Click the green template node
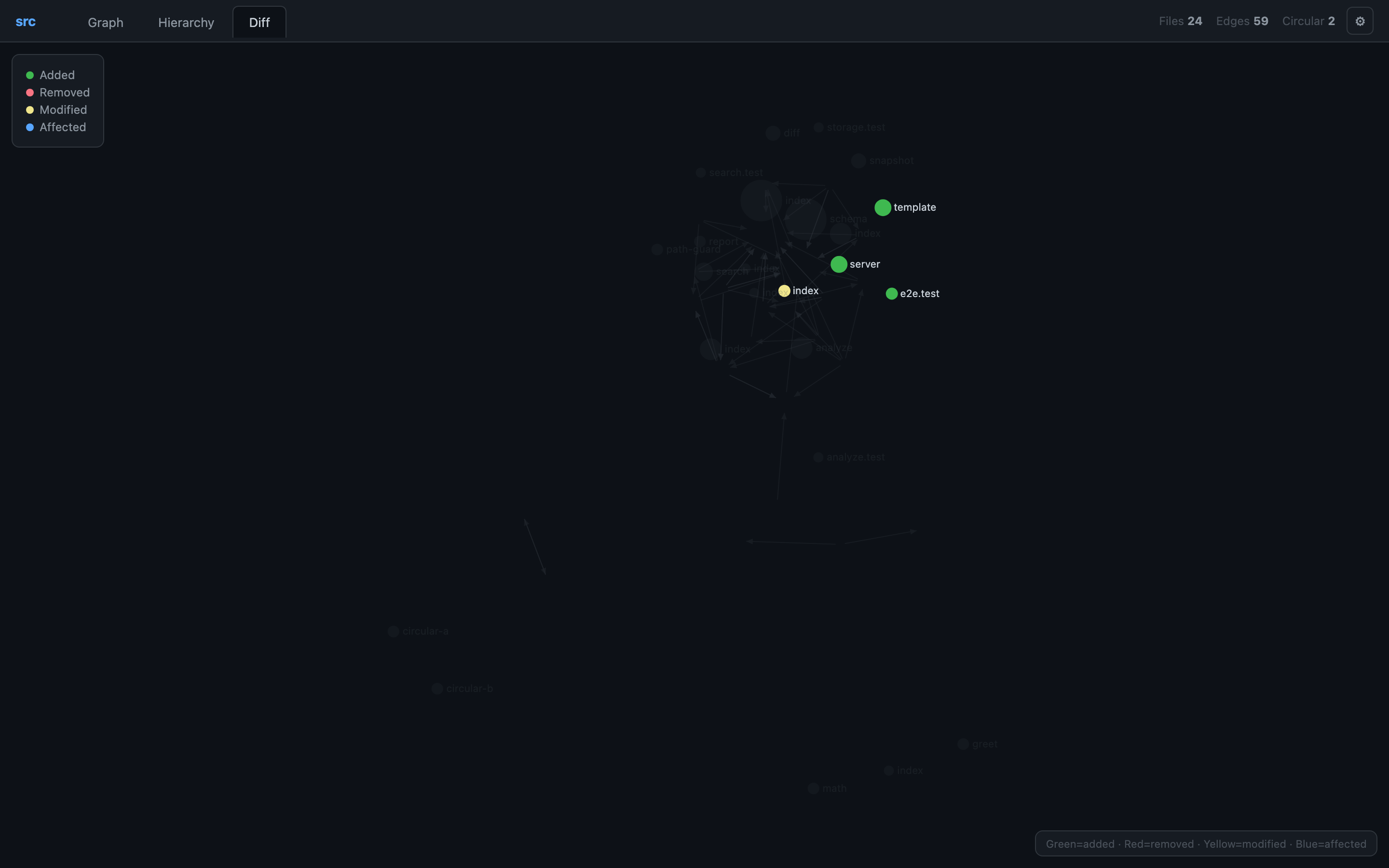Screen dimensions: 1389x868 [882, 207]
